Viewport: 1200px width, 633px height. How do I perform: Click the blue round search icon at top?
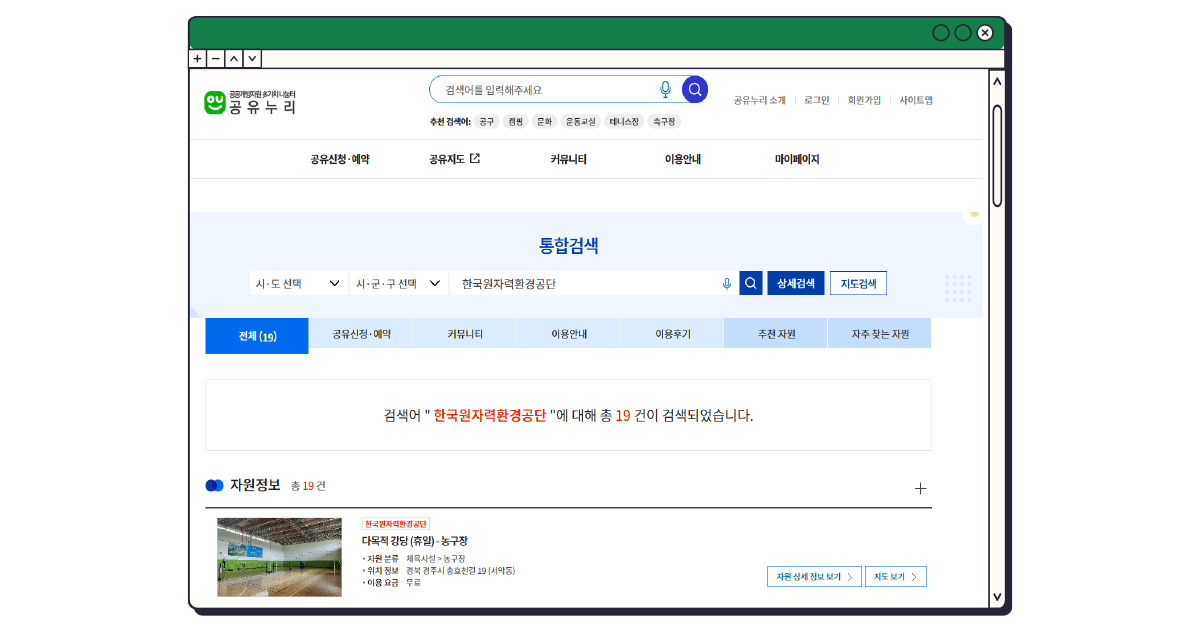[x=695, y=90]
